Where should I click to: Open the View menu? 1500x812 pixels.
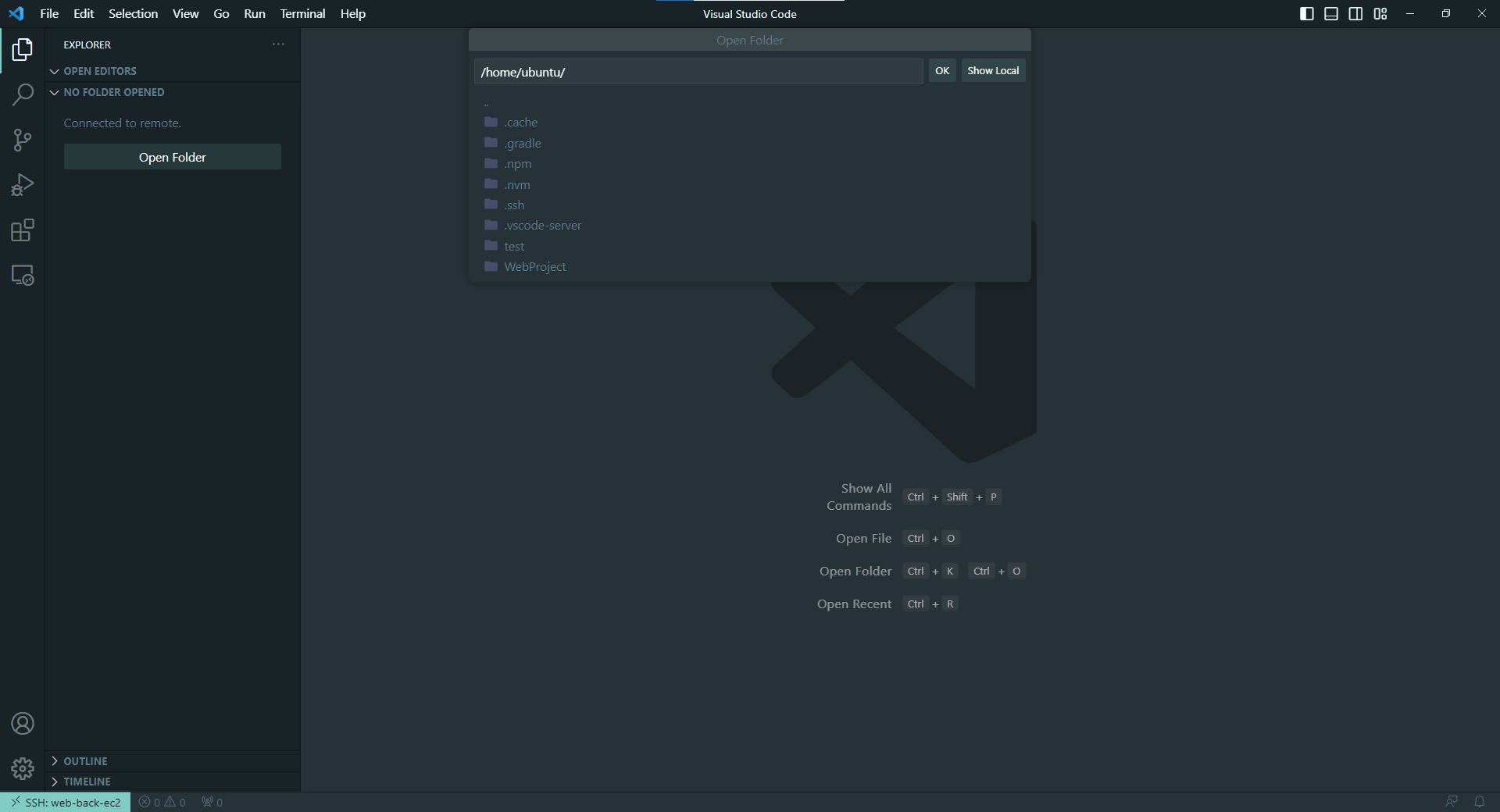click(x=185, y=13)
